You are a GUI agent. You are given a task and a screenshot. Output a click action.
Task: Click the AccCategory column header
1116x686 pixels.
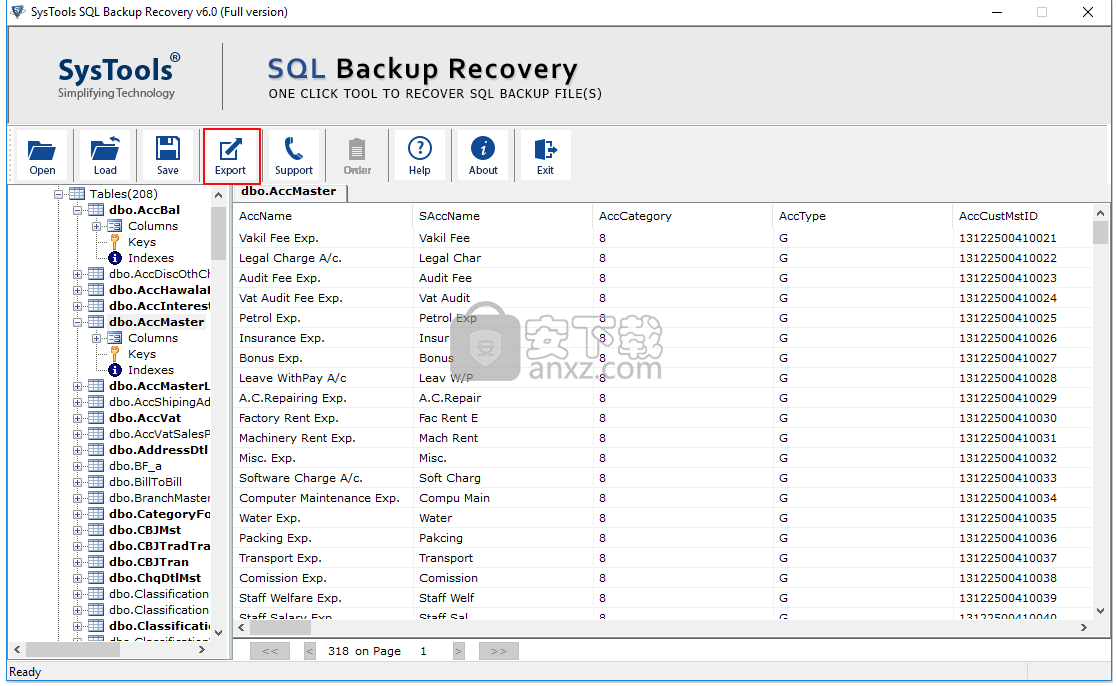click(x=682, y=216)
